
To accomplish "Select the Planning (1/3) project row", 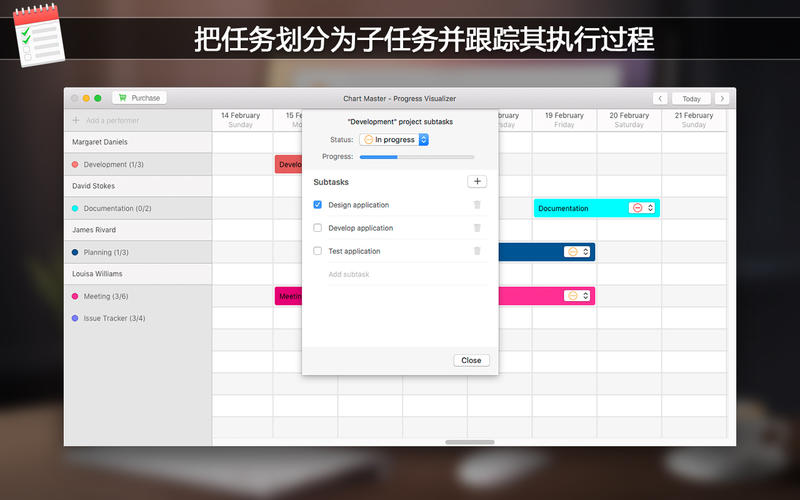I will (x=138, y=252).
